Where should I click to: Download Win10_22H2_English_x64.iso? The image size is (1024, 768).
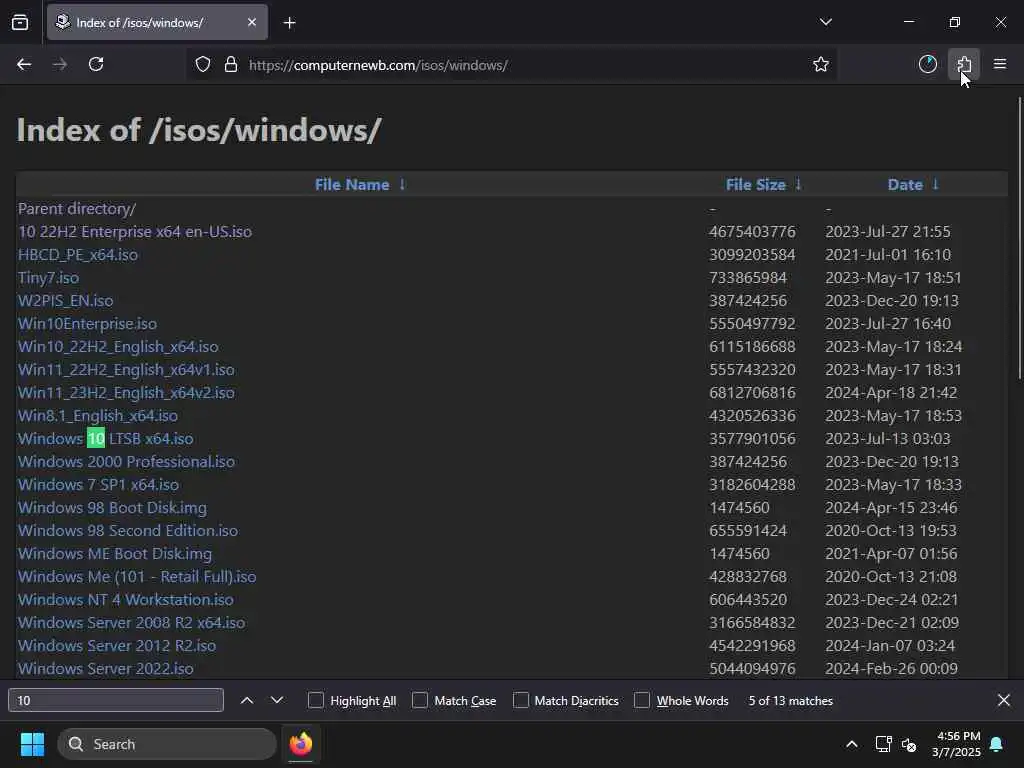118,346
